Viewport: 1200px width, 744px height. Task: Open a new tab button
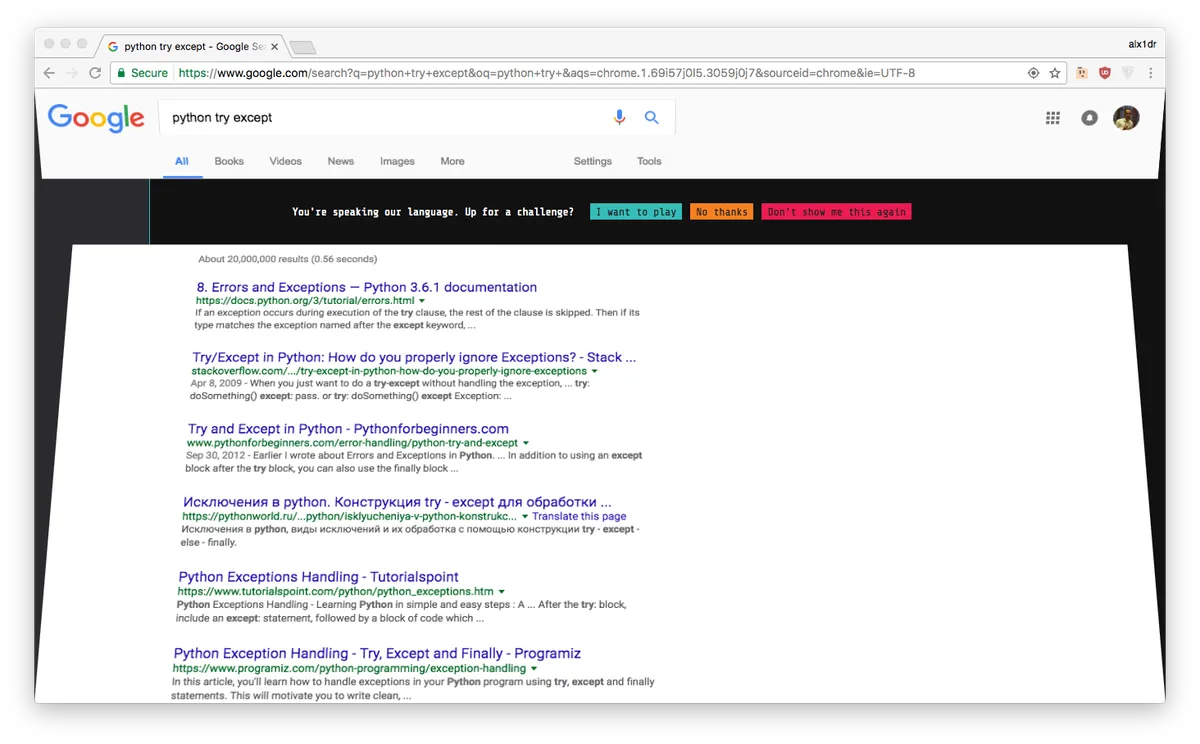point(302,47)
